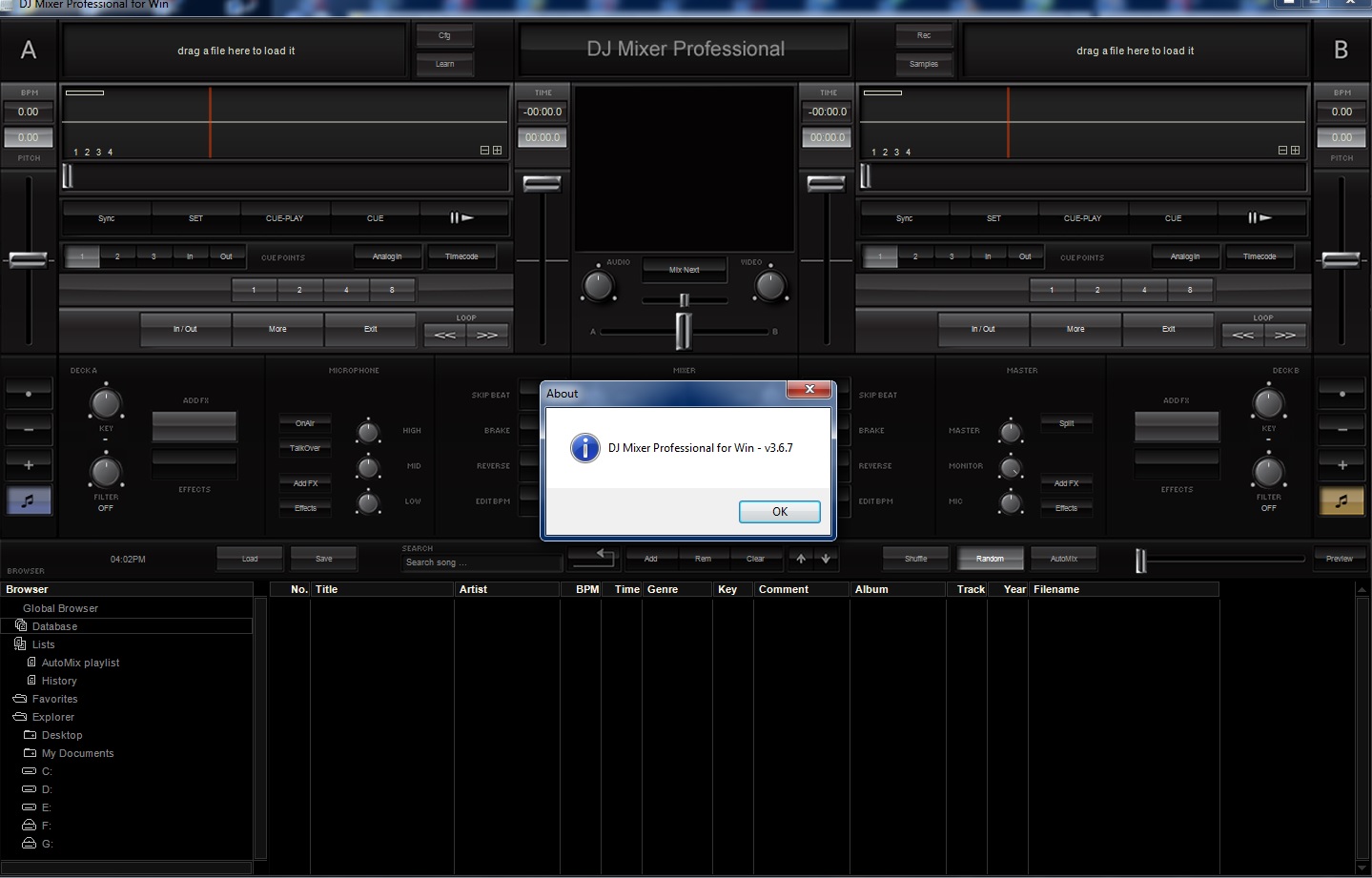Click deck A minus pitch button
The width and height of the screenshot is (1372, 878).
pos(29,430)
